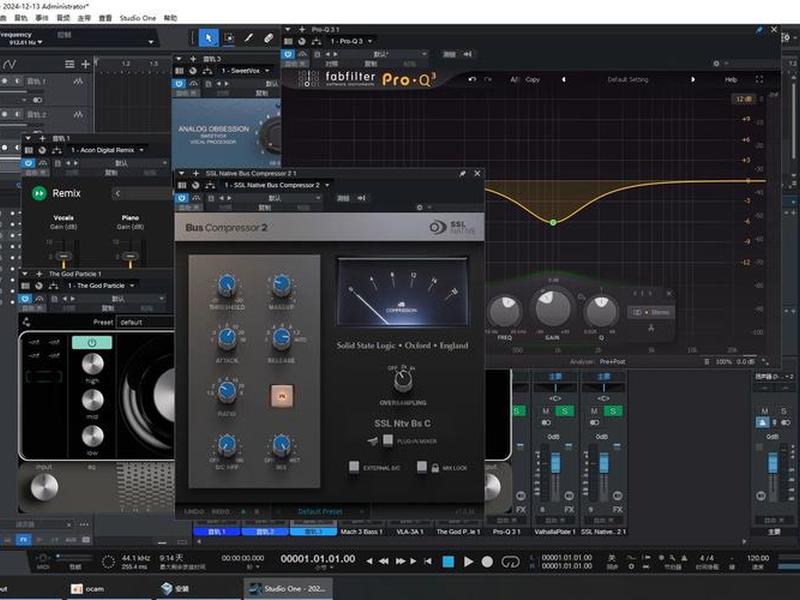Open settings gear in SSL plugin header
The height and width of the screenshot is (600, 800).
pos(419,208)
